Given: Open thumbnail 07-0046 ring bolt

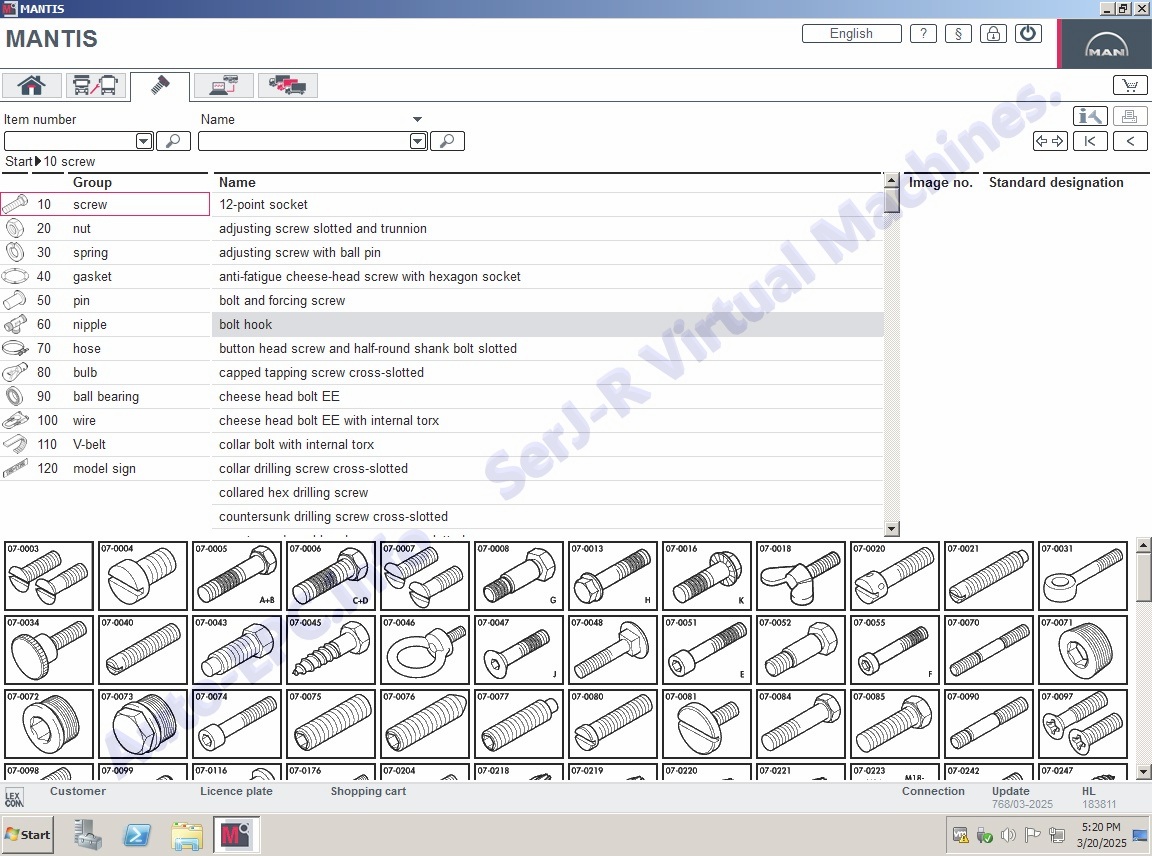Looking at the screenshot, I should 425,650.
